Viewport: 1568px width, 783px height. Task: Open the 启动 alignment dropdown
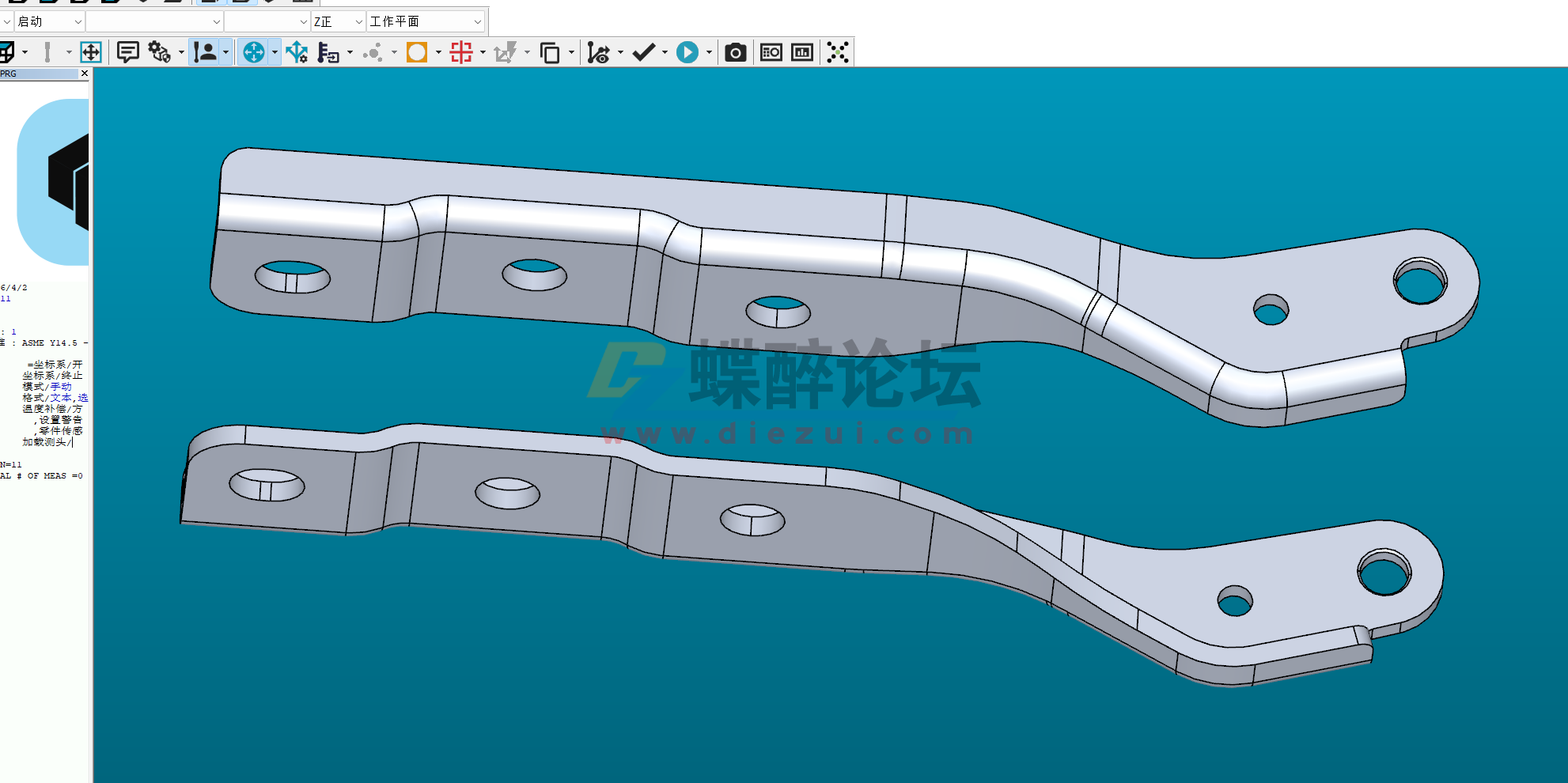47,21
